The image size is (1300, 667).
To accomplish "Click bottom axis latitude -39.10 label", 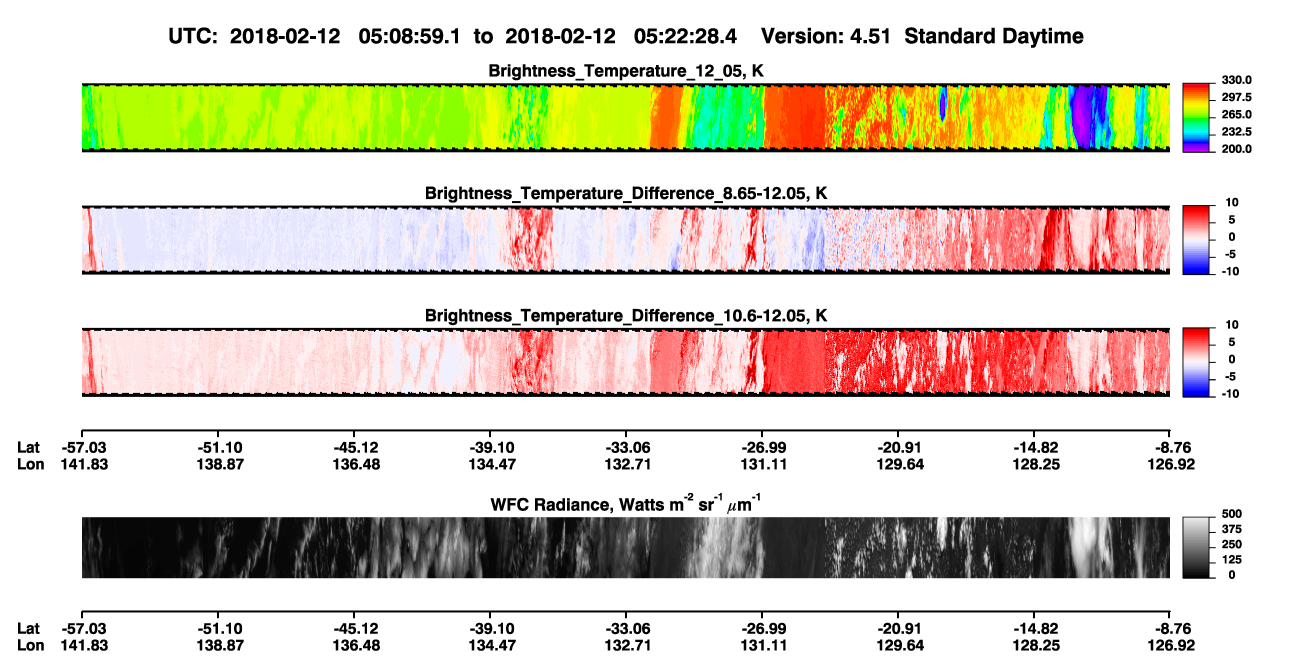I will click(491, 629).
